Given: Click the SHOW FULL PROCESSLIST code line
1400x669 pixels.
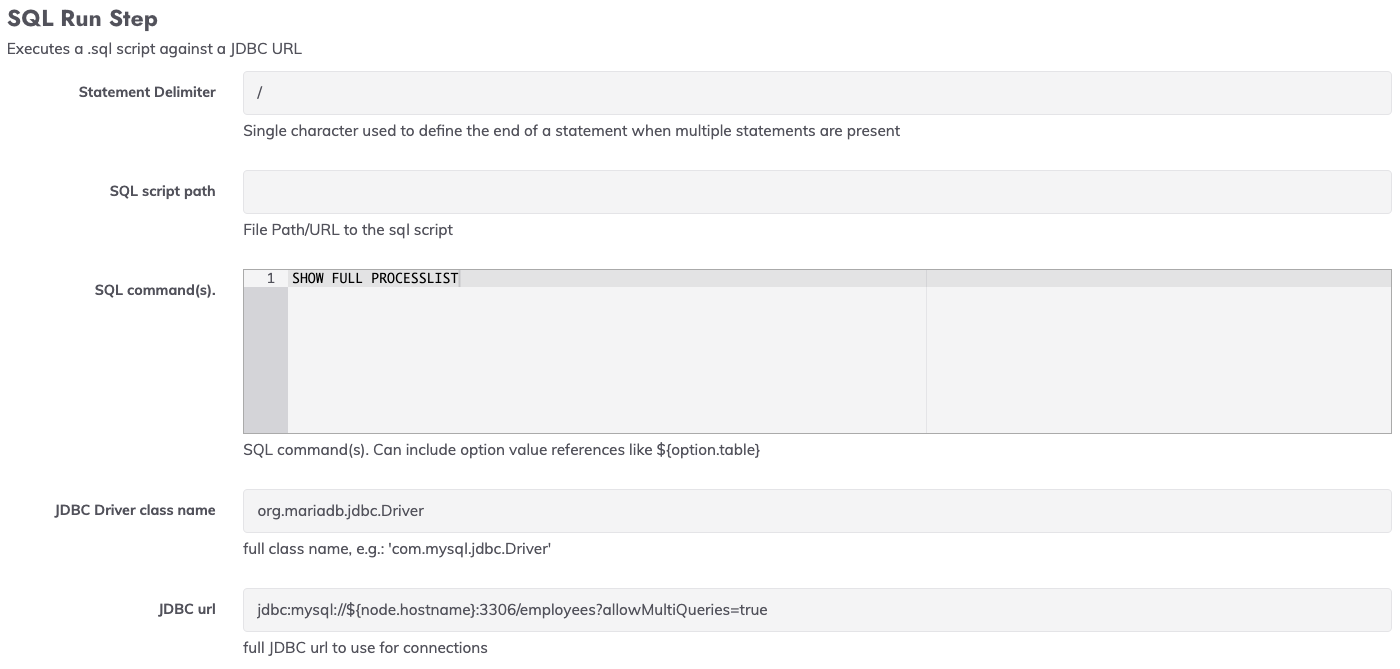Looking at the screenshot, I should pos(375,278).
